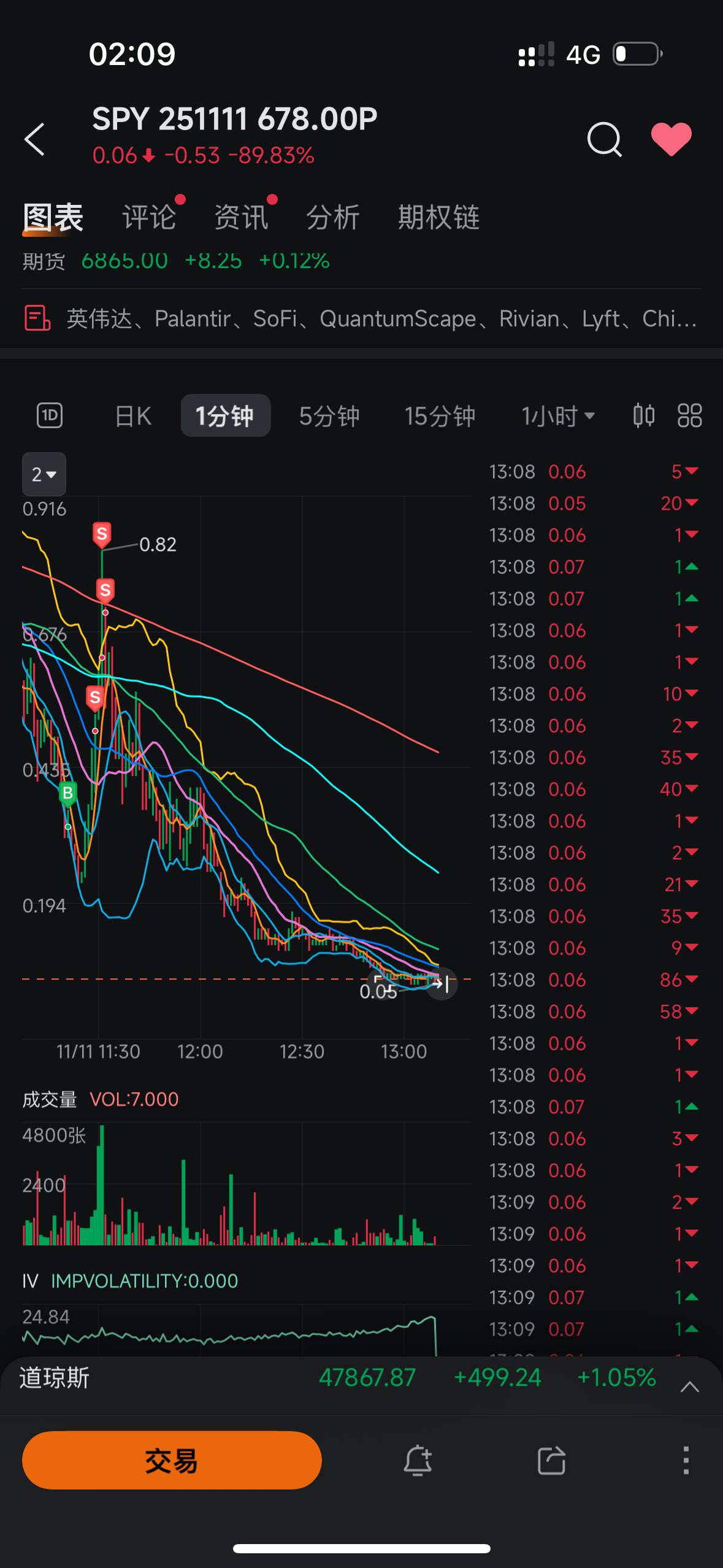The image size is (723, 1568).
Task: Tap the price alert bell icon
Action: 418,1459
